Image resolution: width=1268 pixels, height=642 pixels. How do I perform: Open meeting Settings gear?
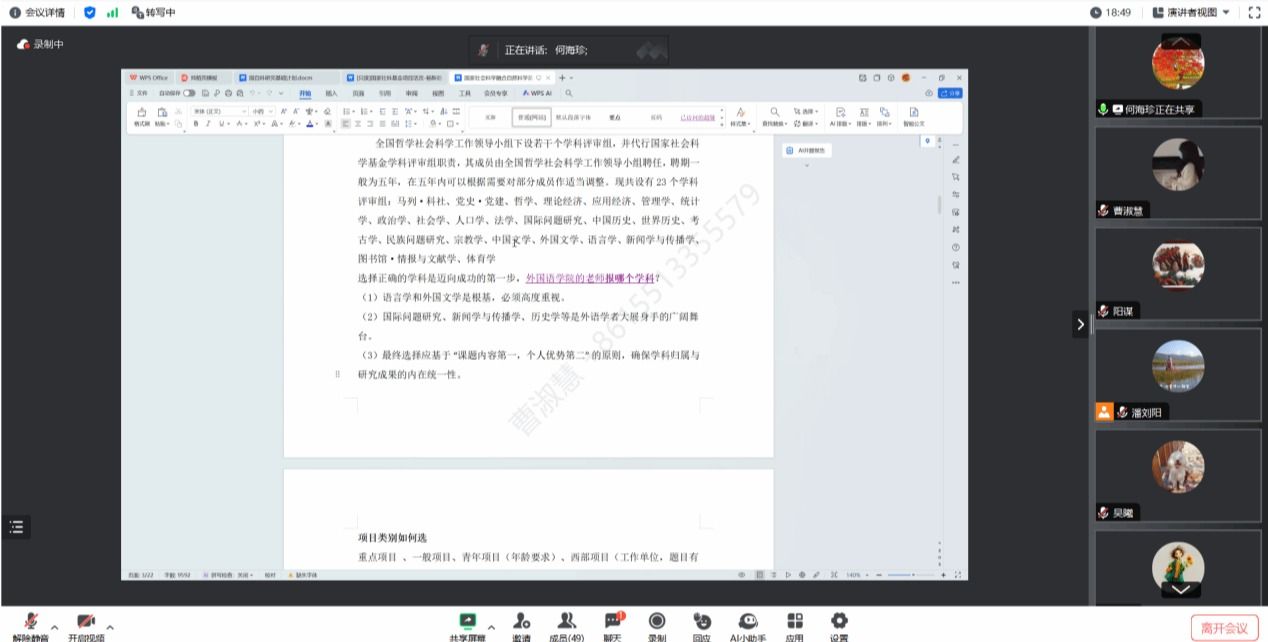click(x=839, y=621)
